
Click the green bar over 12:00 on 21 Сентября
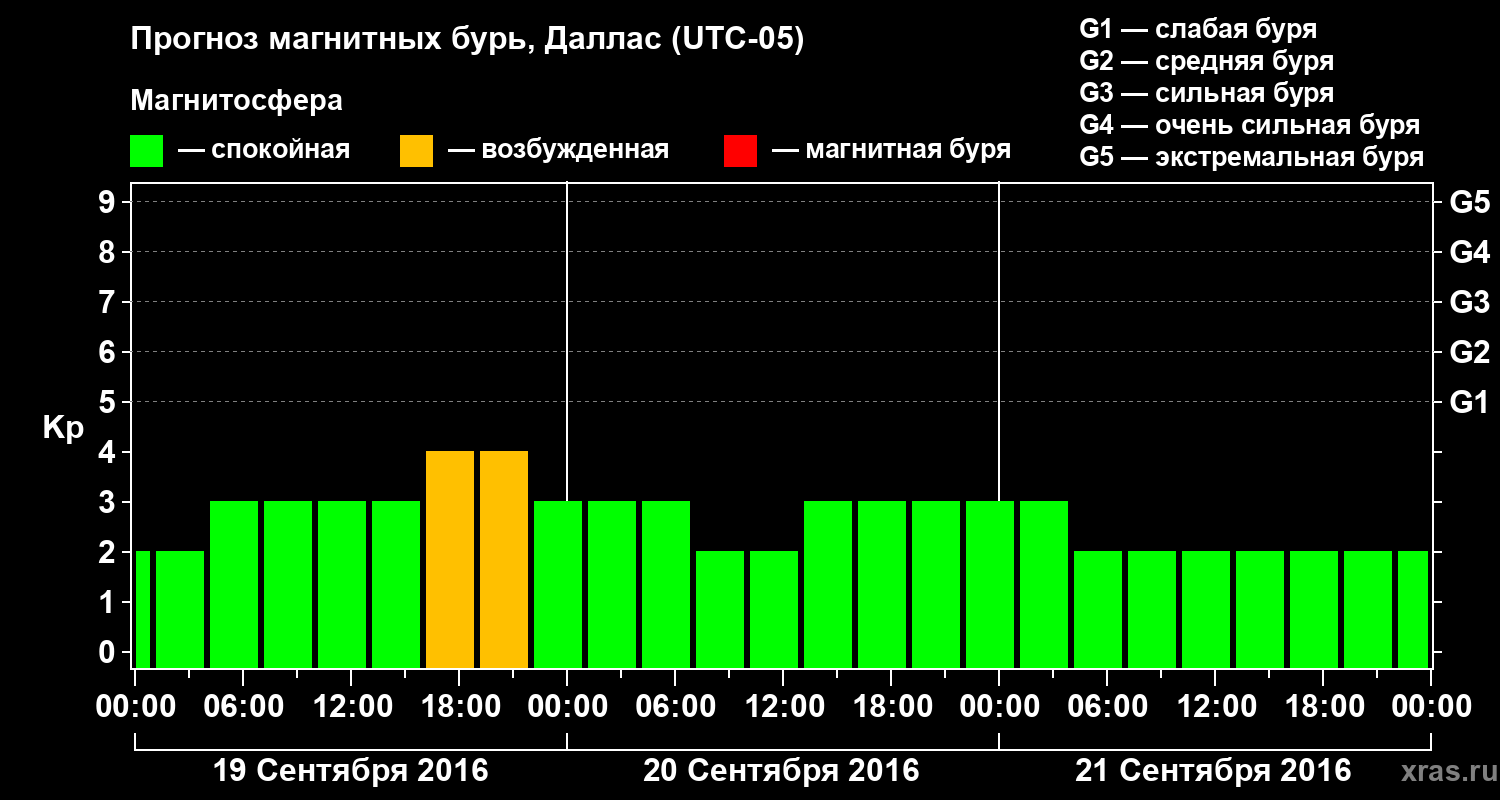1206,609
